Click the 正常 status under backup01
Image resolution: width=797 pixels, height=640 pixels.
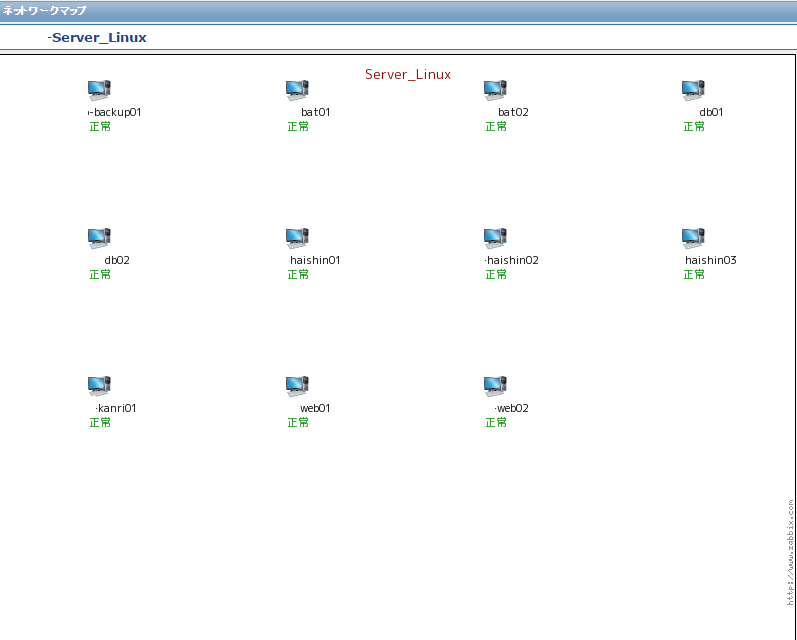click(100, 127)
